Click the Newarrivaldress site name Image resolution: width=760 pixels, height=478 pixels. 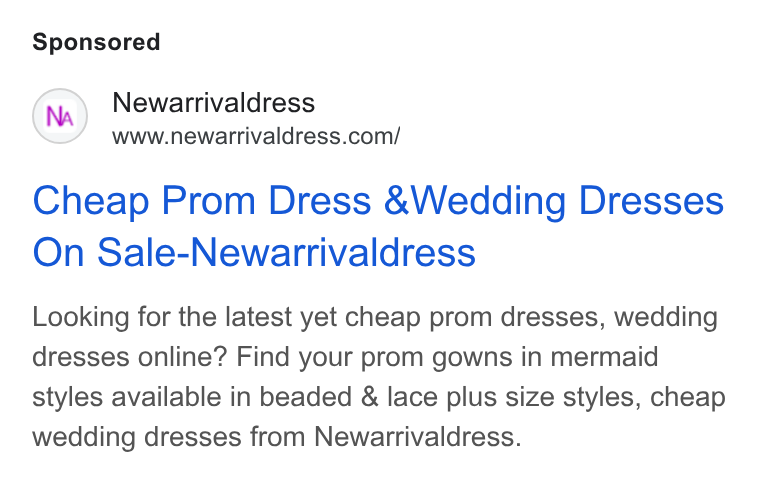pyautogui.click(x=213, y=103)
